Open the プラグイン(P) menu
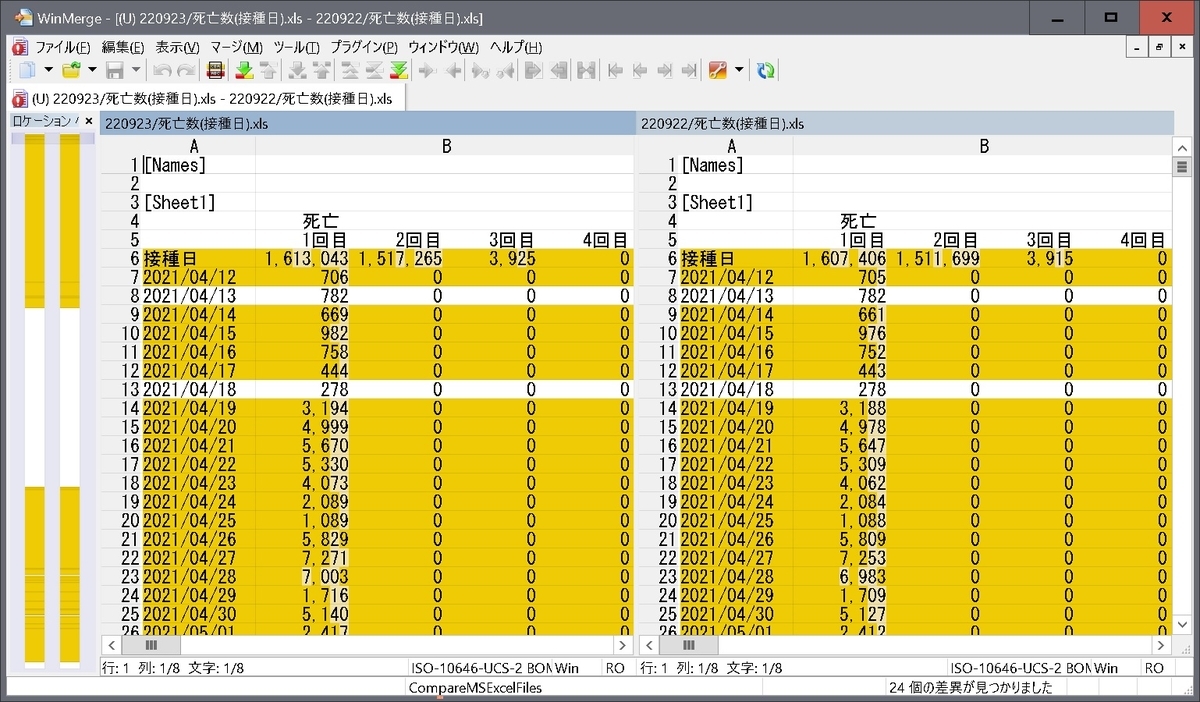1200x702 pixels. tap(364, 47)
